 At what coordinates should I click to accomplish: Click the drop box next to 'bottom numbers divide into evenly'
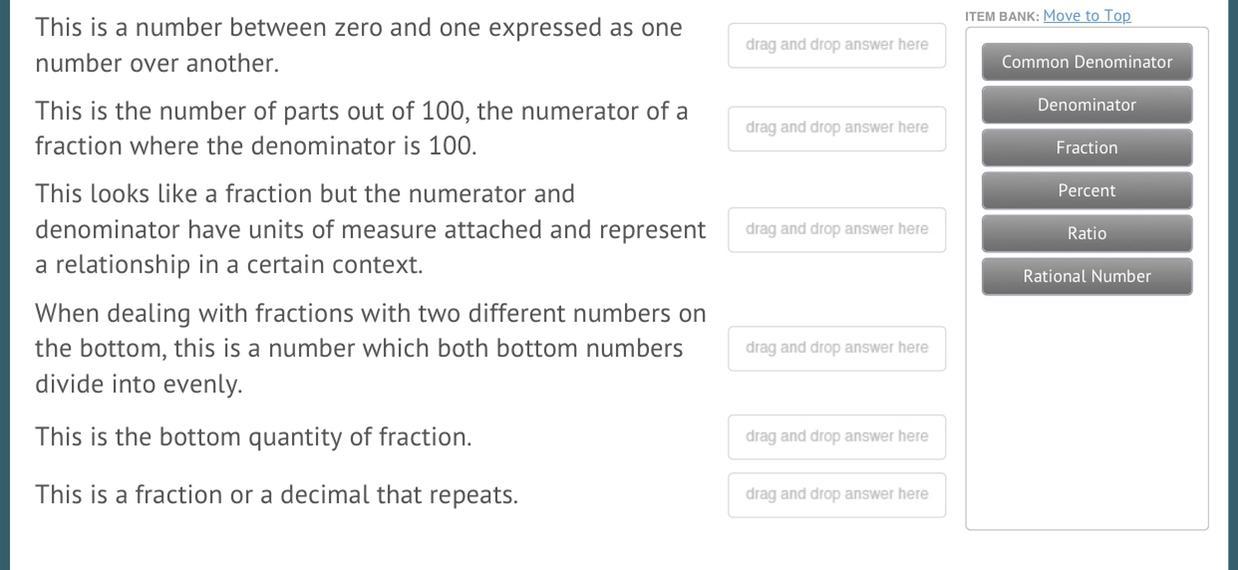(x=837, y=348)
